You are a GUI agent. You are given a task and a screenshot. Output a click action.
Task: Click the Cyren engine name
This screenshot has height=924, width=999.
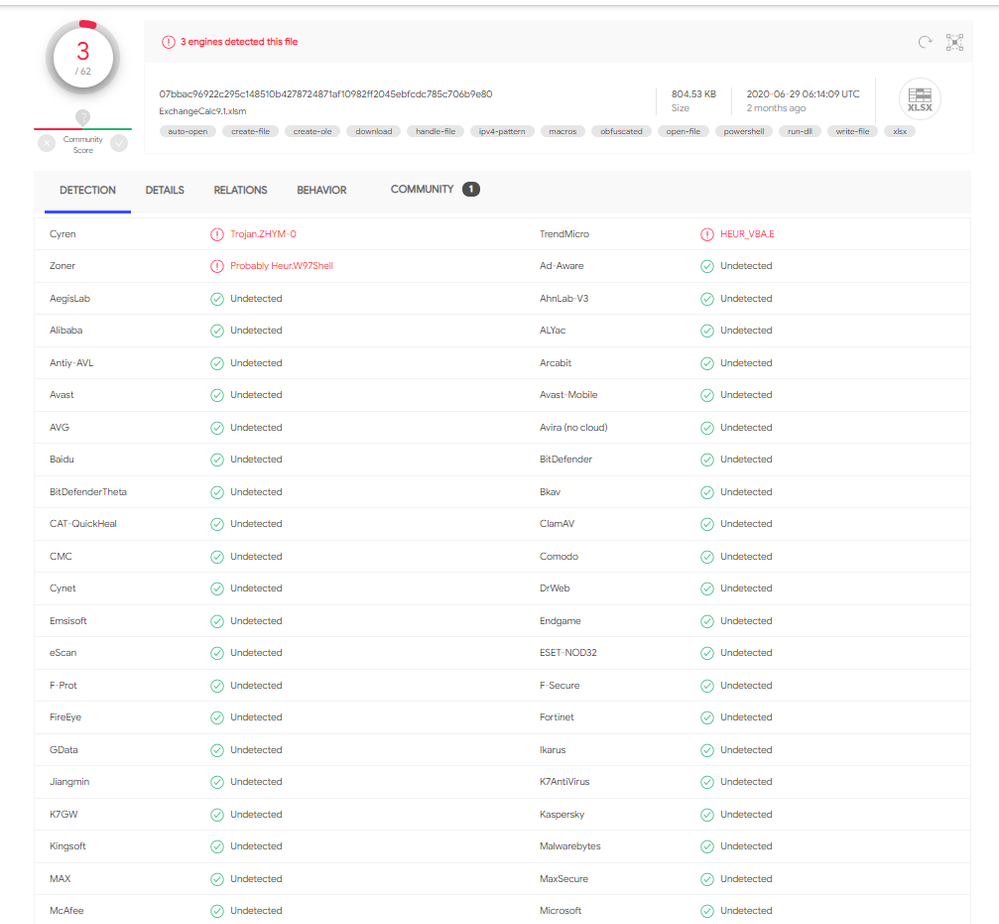coord(62,235)
